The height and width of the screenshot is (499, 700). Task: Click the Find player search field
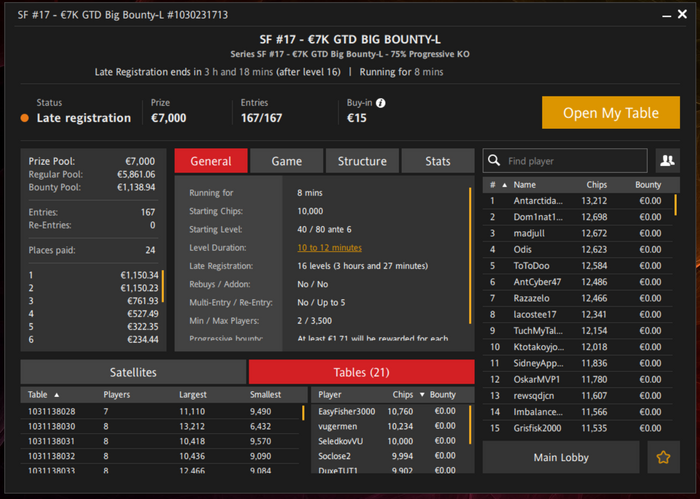coord(565,161)
